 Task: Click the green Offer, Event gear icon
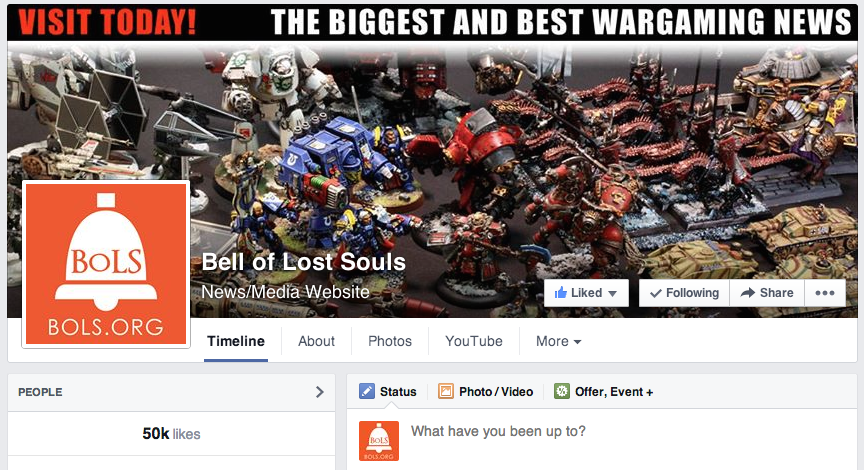561,392
